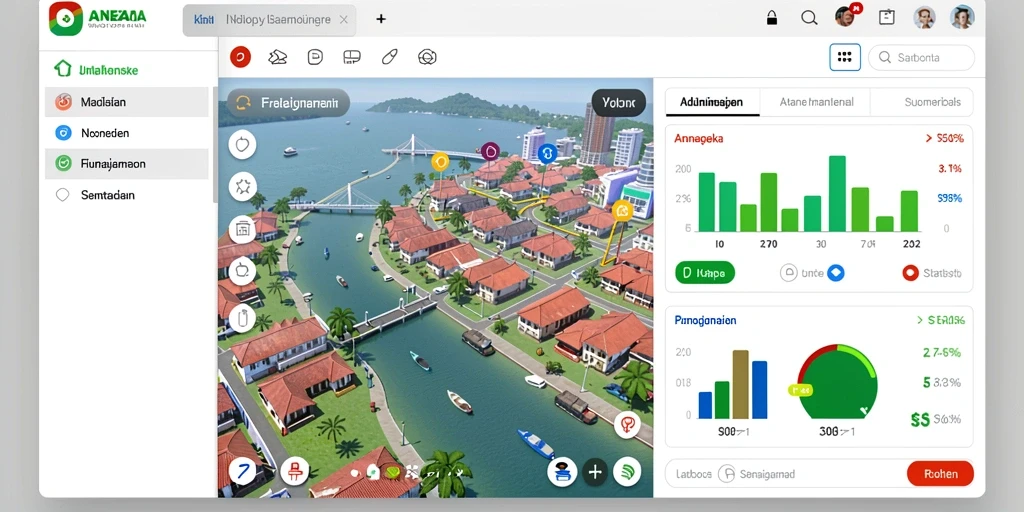Select the eraser tool in toolbar

click(x=390, y=57)
